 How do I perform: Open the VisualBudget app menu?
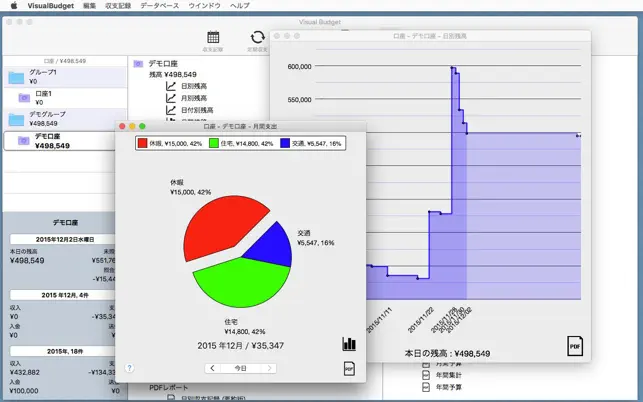coord(51,5)
